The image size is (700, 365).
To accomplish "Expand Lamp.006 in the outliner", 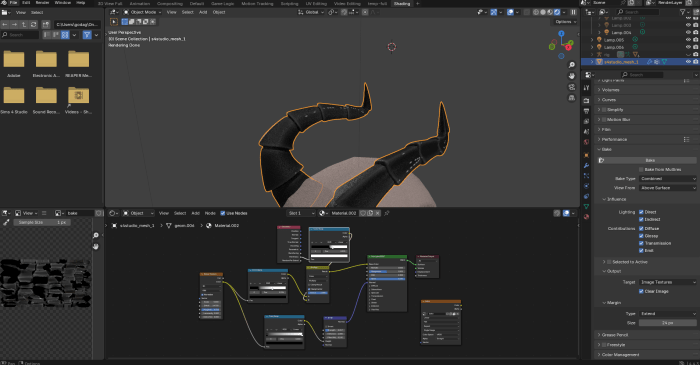I will [x=593, y=47].
